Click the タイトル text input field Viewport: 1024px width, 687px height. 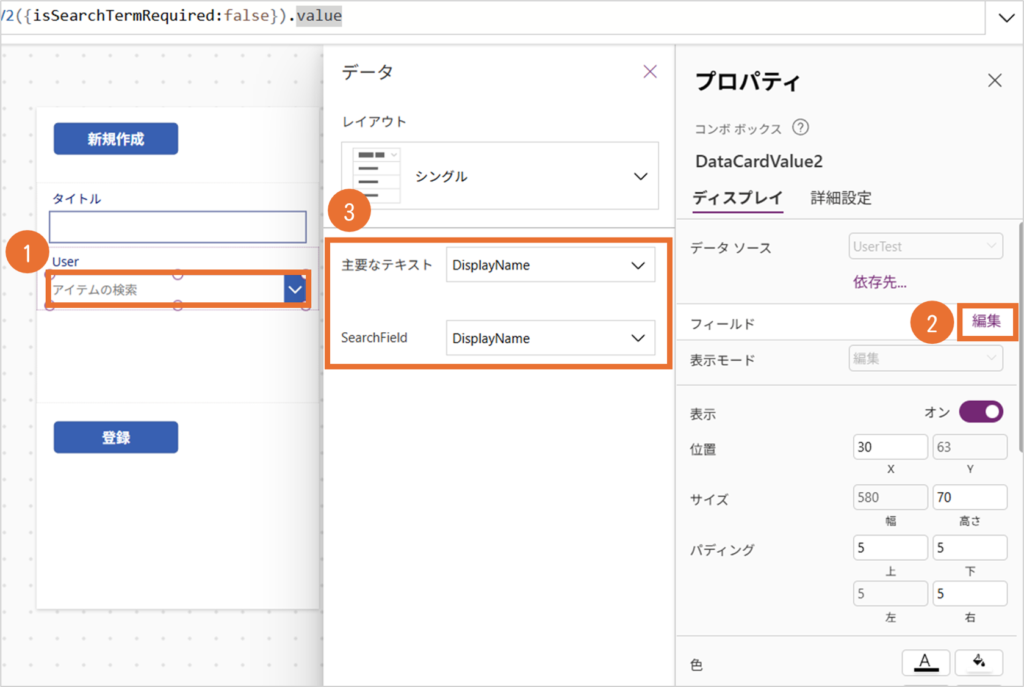177,227
